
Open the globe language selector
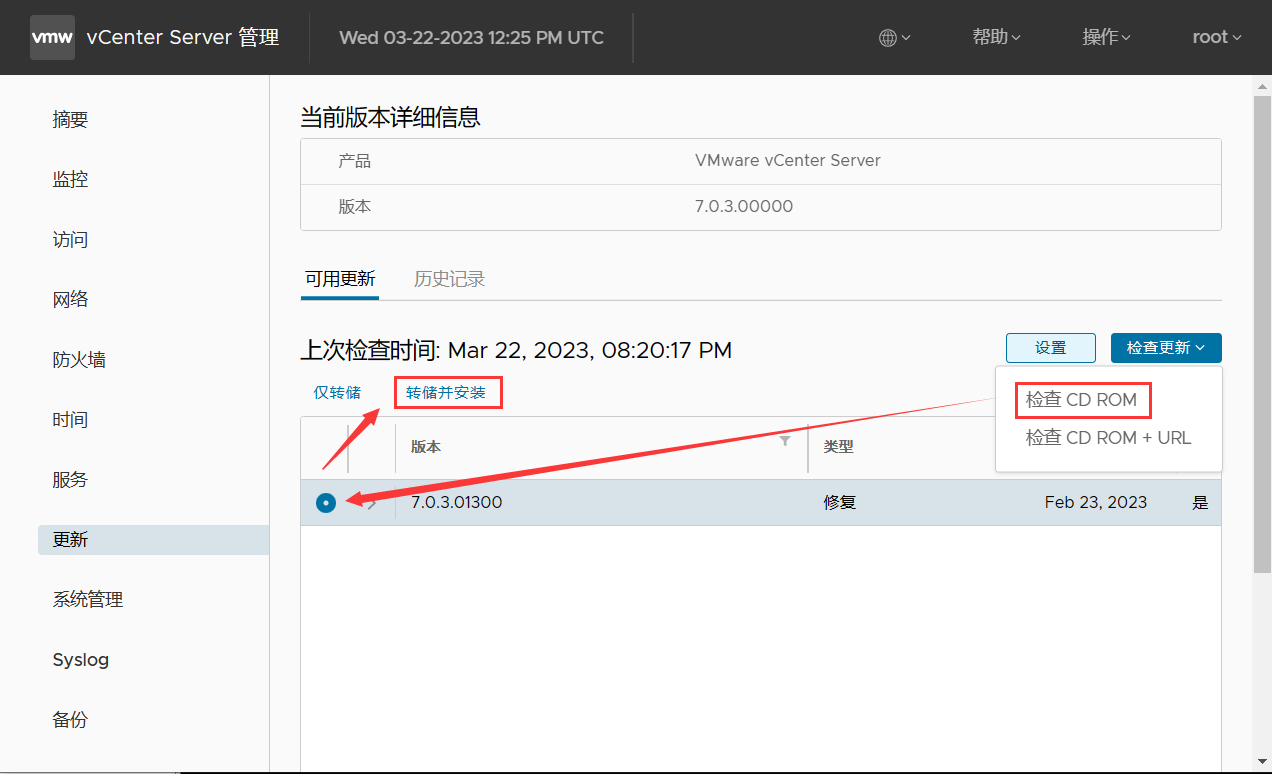click(894, 38)
